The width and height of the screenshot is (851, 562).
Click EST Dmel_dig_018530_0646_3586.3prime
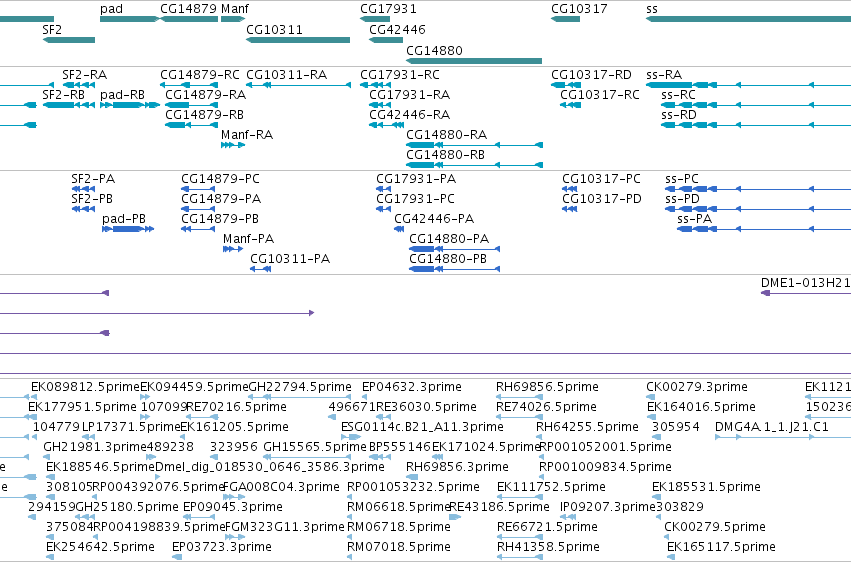(x=270, y=467)
